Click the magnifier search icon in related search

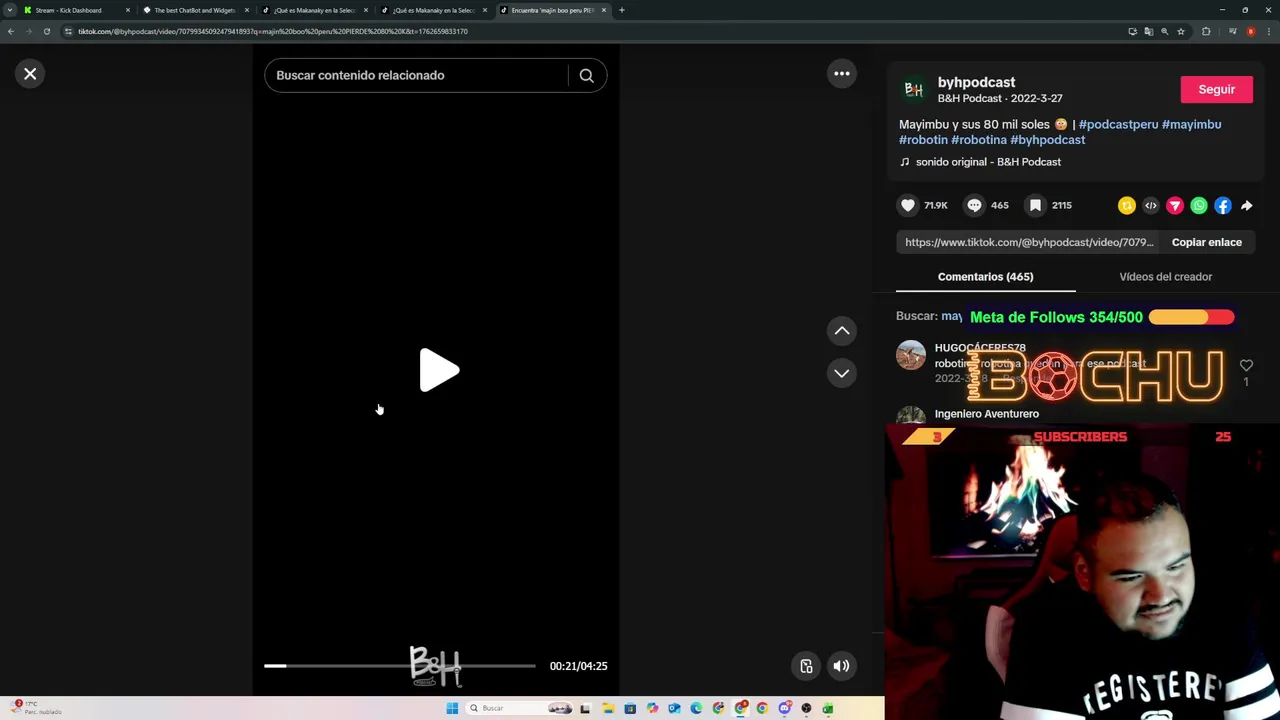(x=587, y=75)
